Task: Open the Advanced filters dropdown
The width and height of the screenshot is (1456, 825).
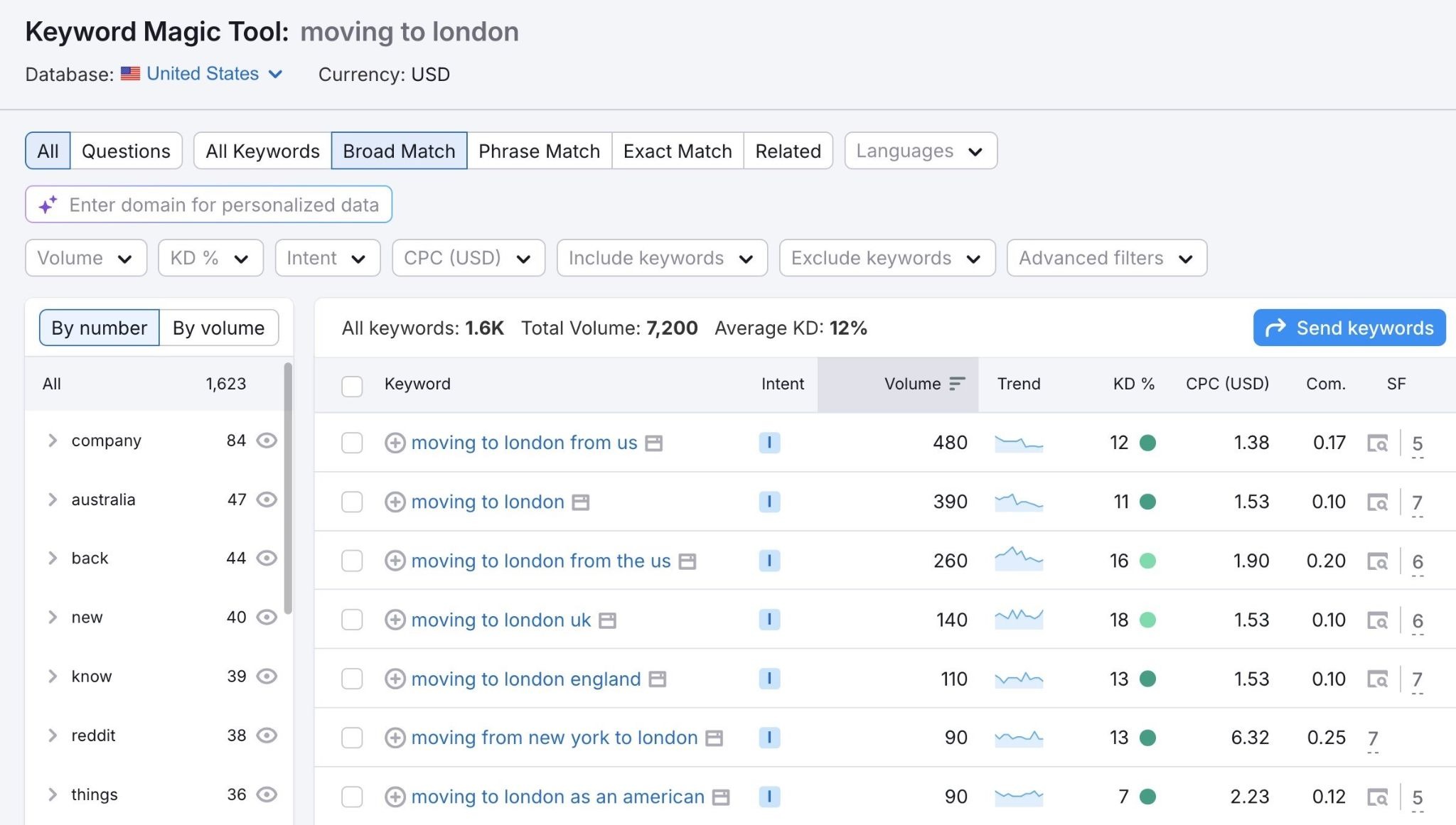Action: (1105, 257)
